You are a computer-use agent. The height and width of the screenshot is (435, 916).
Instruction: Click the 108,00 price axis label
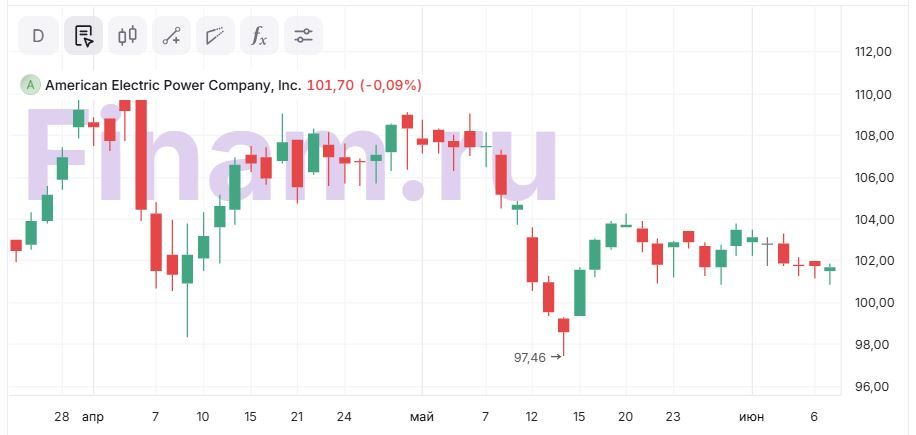pos(874,136)
